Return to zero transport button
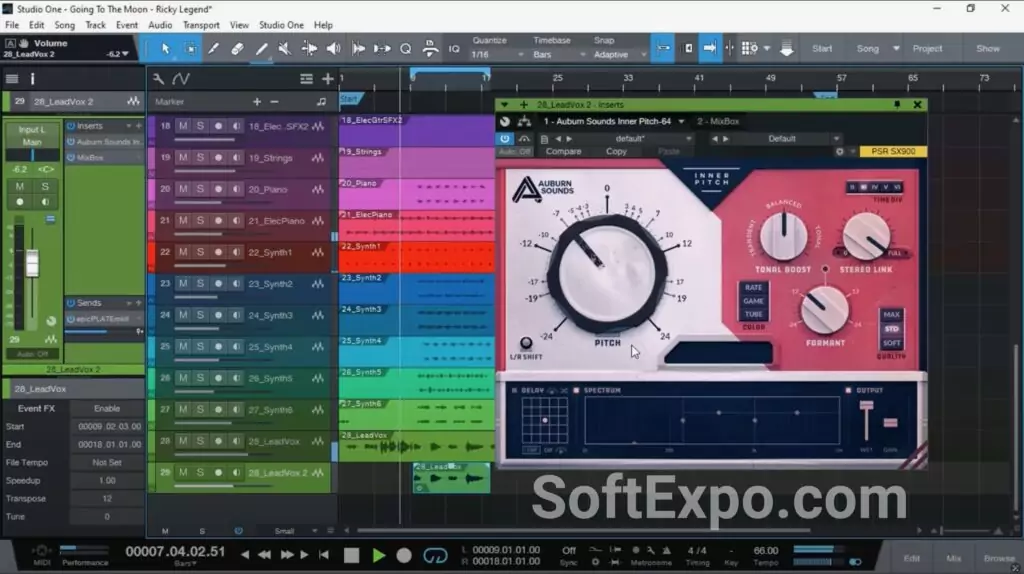1024x574 pixels. (324, 555)
